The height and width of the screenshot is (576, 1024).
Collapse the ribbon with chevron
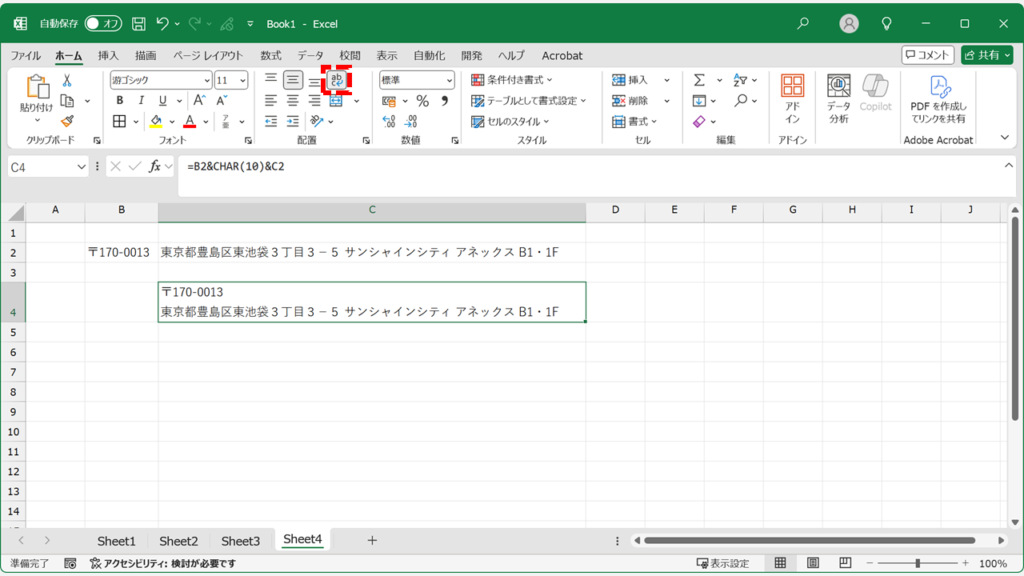pyautogui.click(x=1004, y=137)
